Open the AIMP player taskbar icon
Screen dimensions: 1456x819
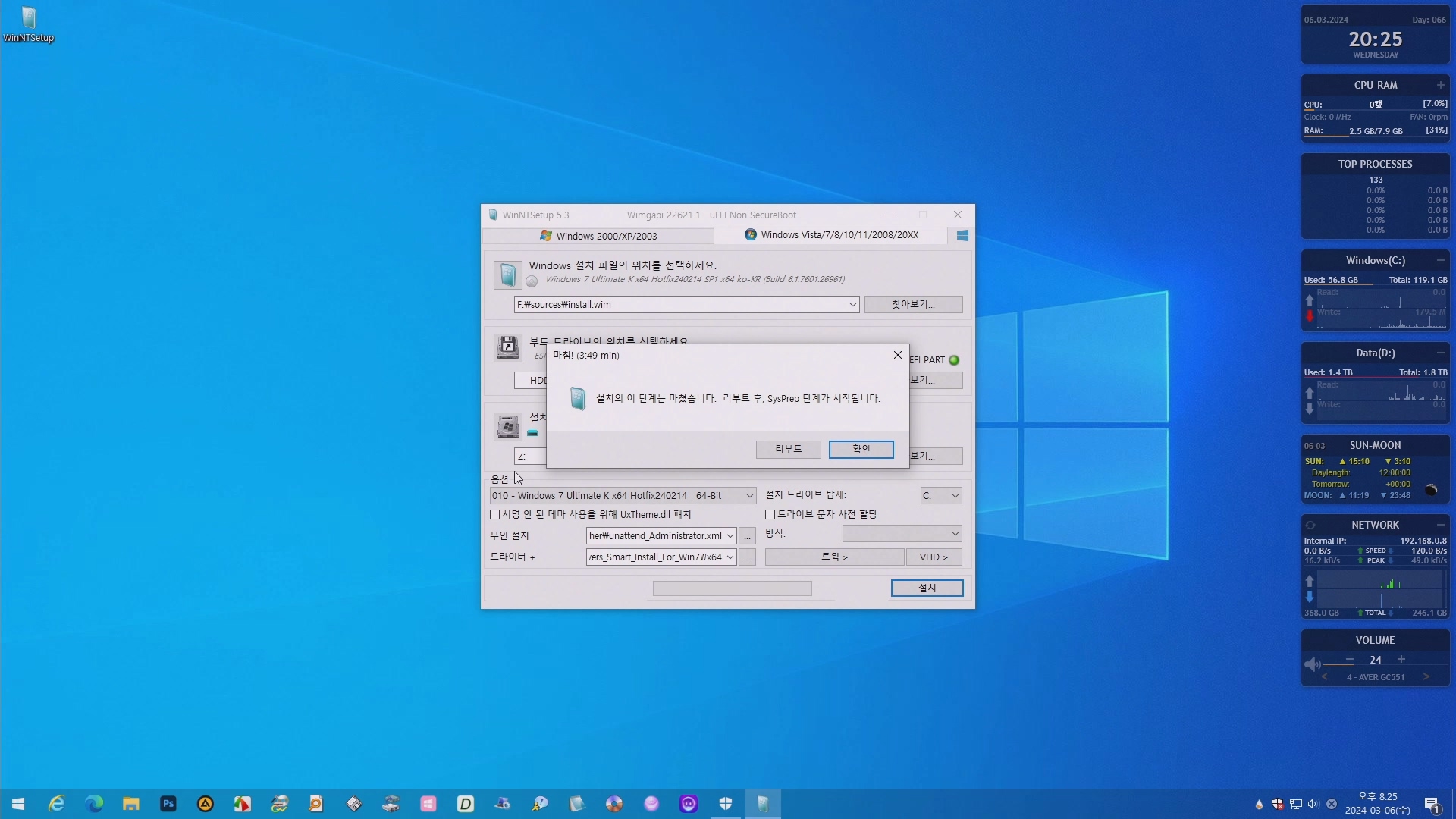pos(206,804)
